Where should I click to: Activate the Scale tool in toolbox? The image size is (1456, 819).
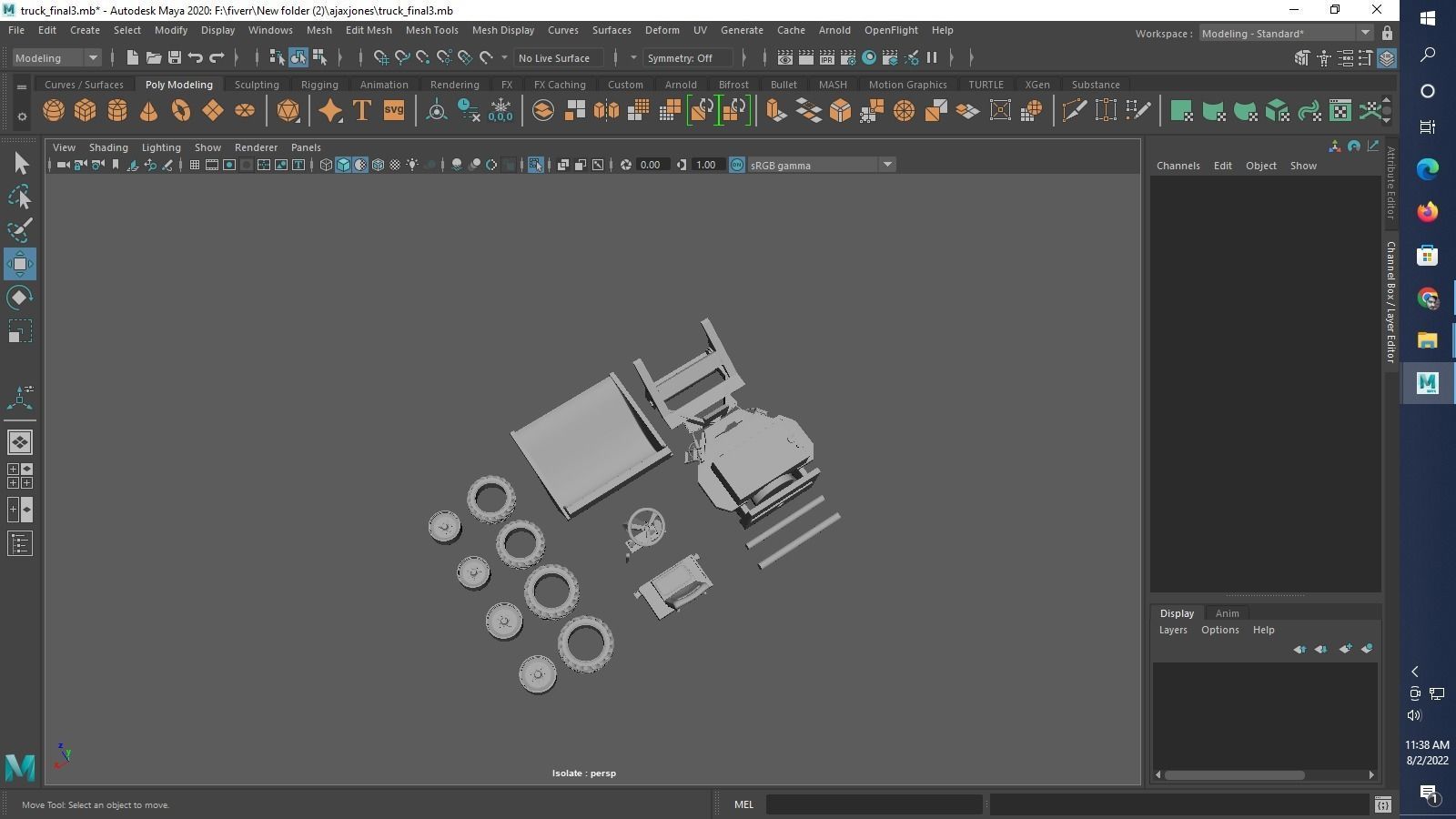pos(20,331)
